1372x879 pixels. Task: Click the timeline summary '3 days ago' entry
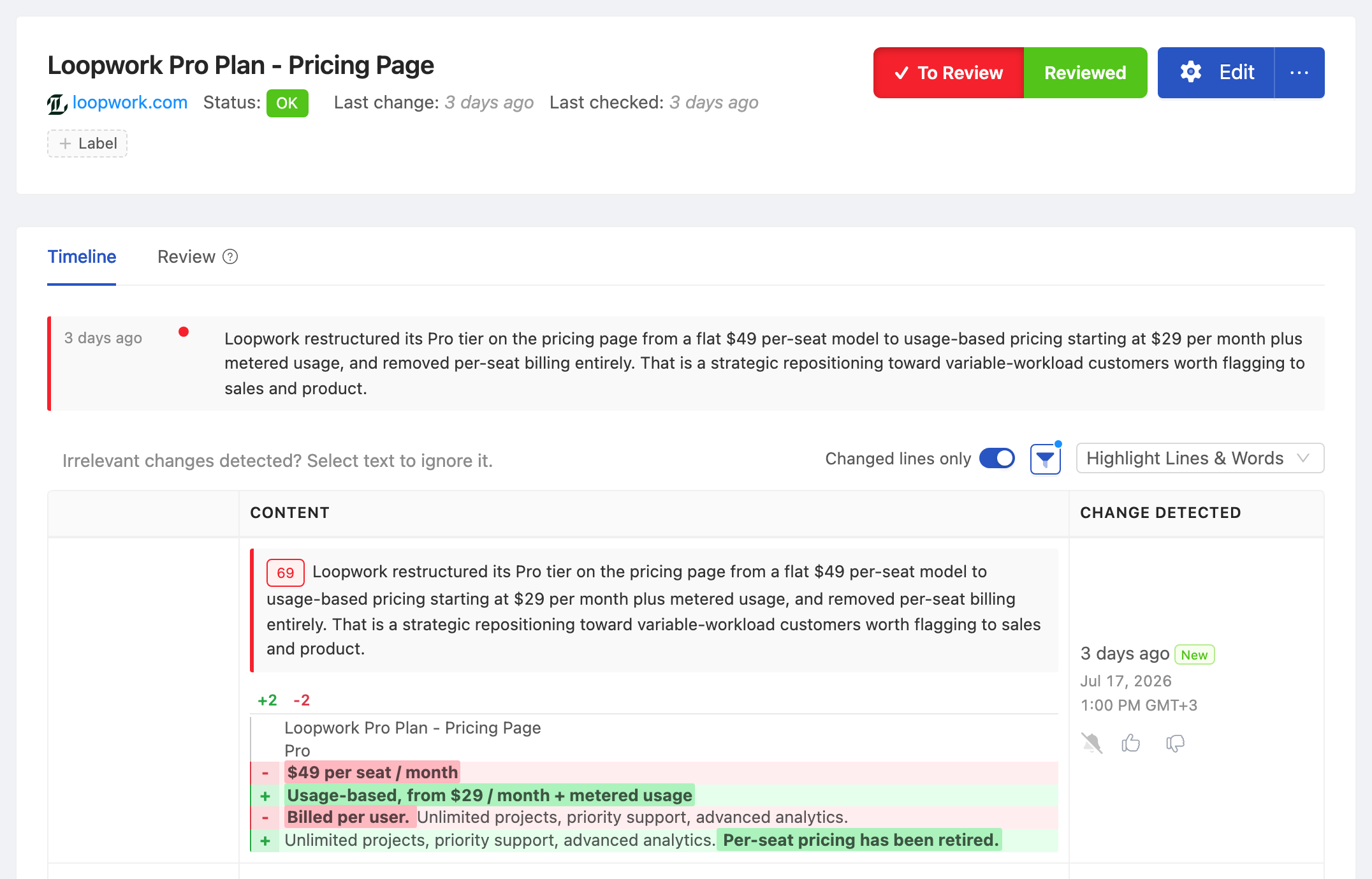click(x=103, y=338)
